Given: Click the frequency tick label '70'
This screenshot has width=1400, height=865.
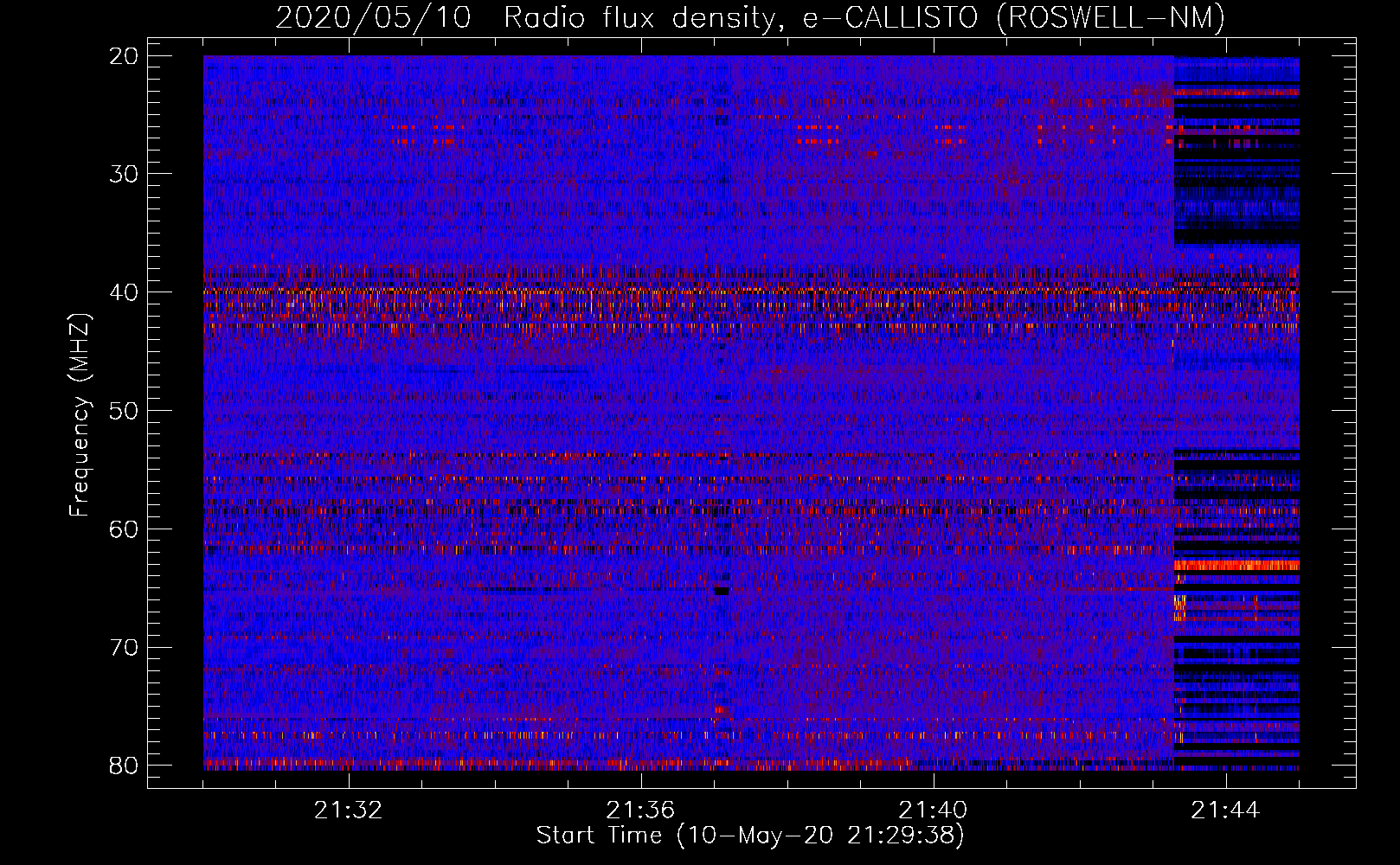Looking at the screenshot, I should pyautogui.click(x=125, y=648).
